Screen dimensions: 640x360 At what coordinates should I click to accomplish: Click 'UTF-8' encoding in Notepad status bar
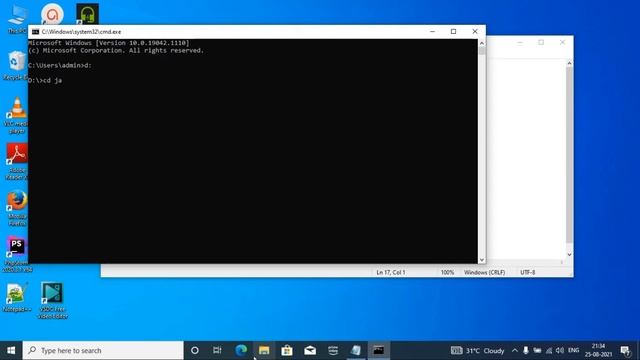[x=527, y=272]
